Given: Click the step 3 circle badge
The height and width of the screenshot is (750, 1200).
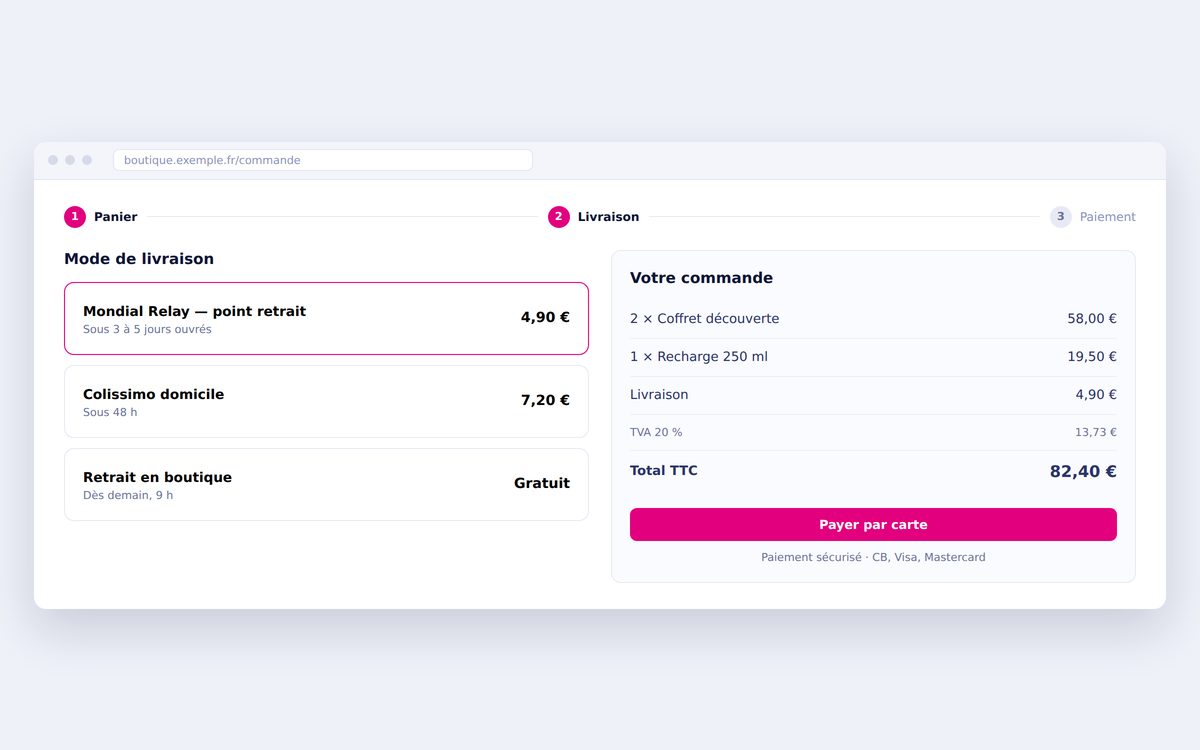Looking at the screenshot, I should click(x=1061, y=217).
